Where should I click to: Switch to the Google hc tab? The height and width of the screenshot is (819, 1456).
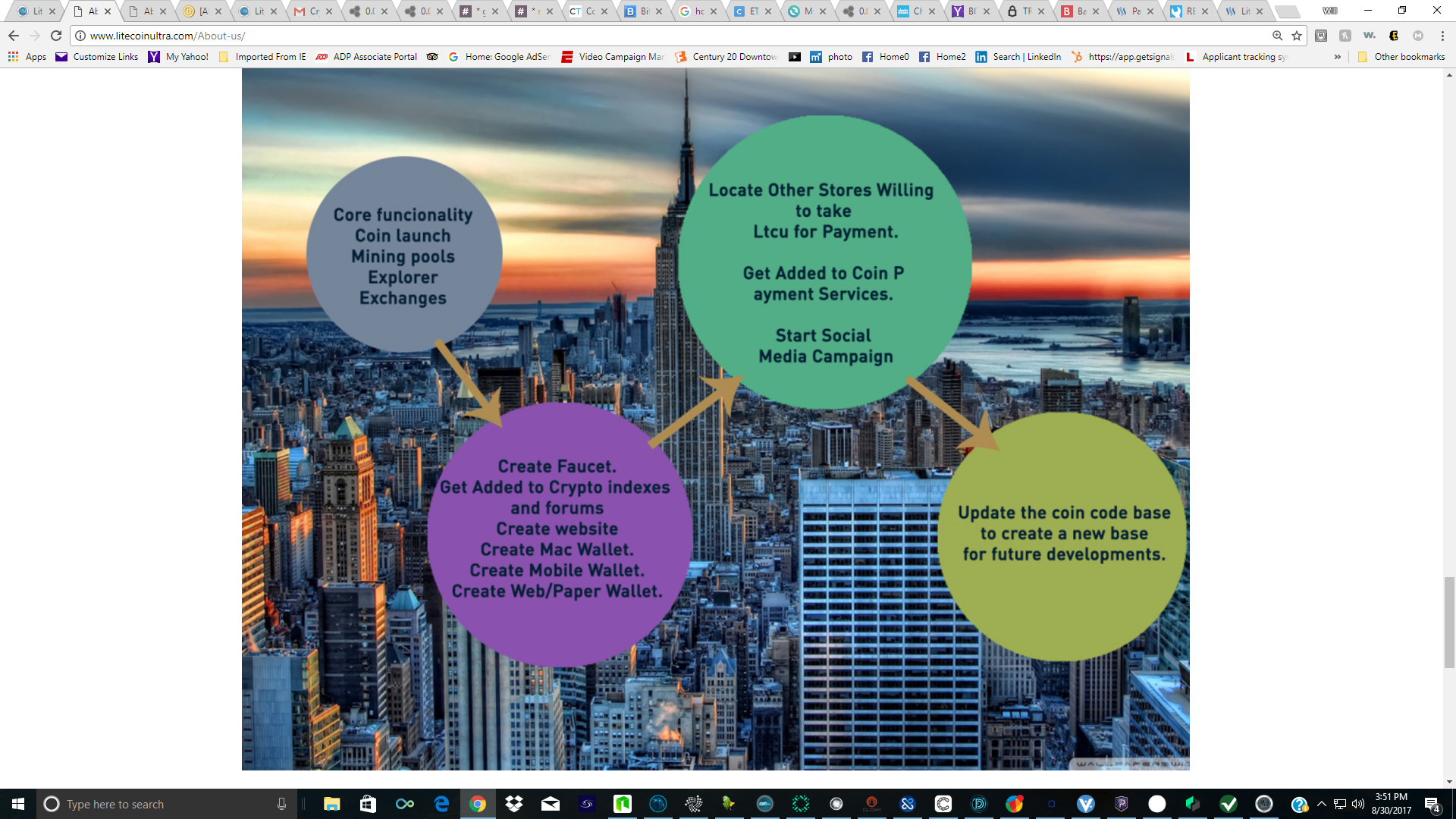click(x=692, y=11)
